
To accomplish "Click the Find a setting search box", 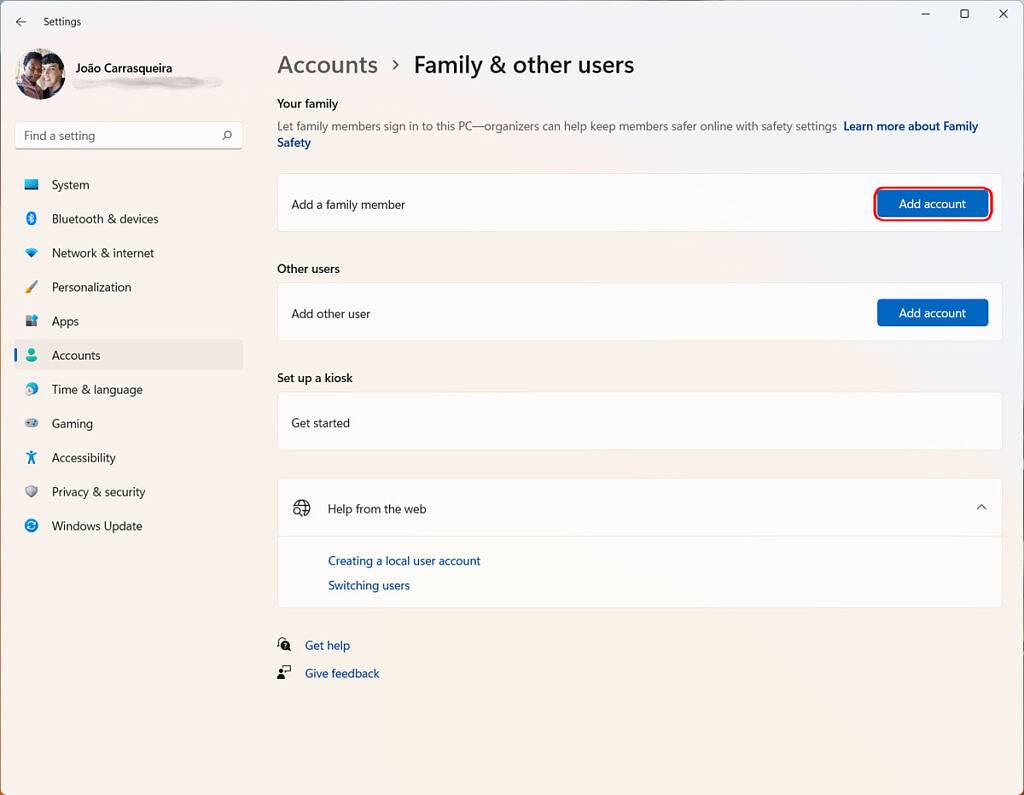I will click(x=128, y=135).
